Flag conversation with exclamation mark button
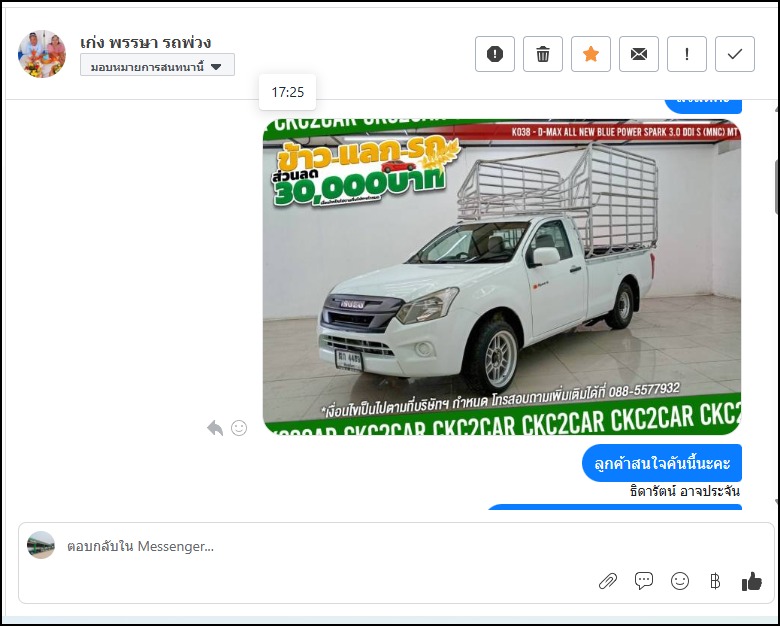Image resolution: width=780 pixels, height=626 pixels. pos(686,54)
